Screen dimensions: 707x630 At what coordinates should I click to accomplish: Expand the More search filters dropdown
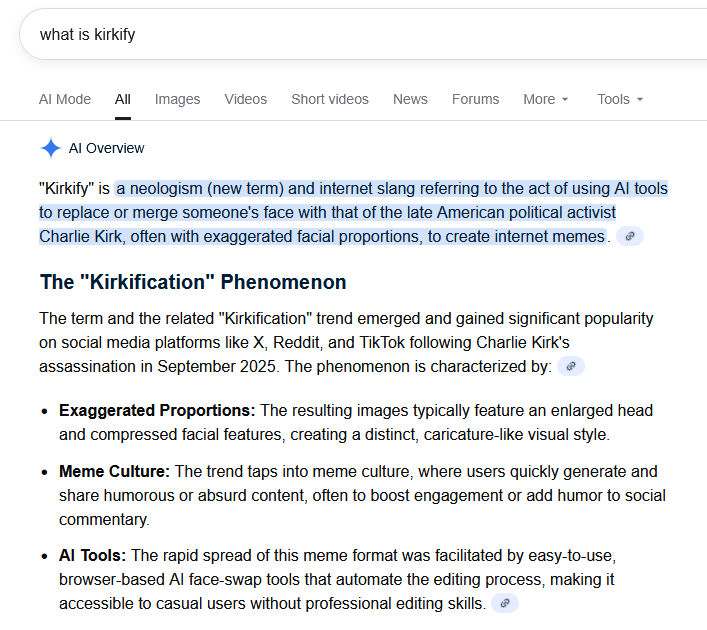546,99
